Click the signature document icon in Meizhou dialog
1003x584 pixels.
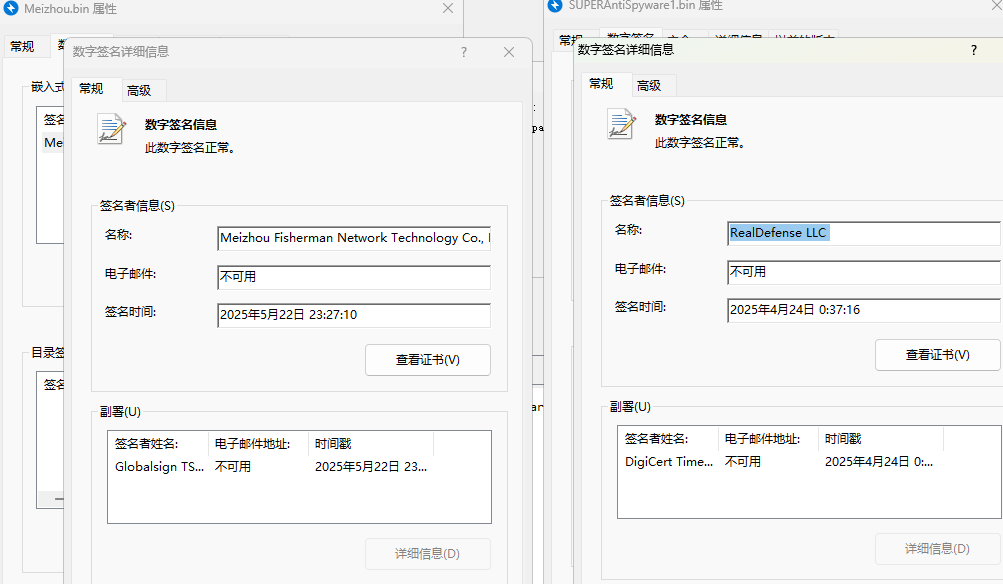tap(111, 129)
